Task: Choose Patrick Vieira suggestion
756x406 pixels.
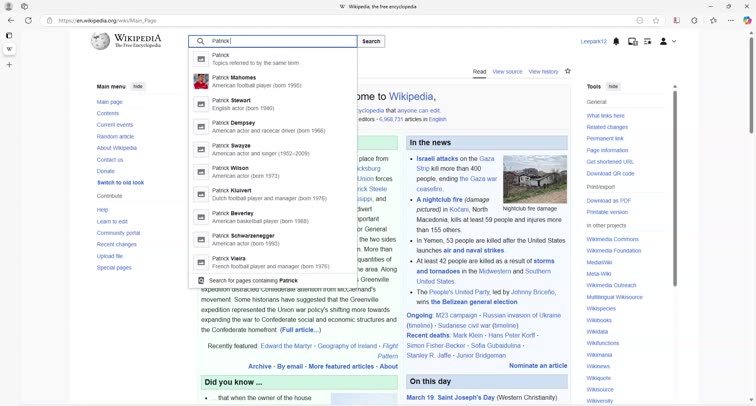Action: click(x=273, y=262)
